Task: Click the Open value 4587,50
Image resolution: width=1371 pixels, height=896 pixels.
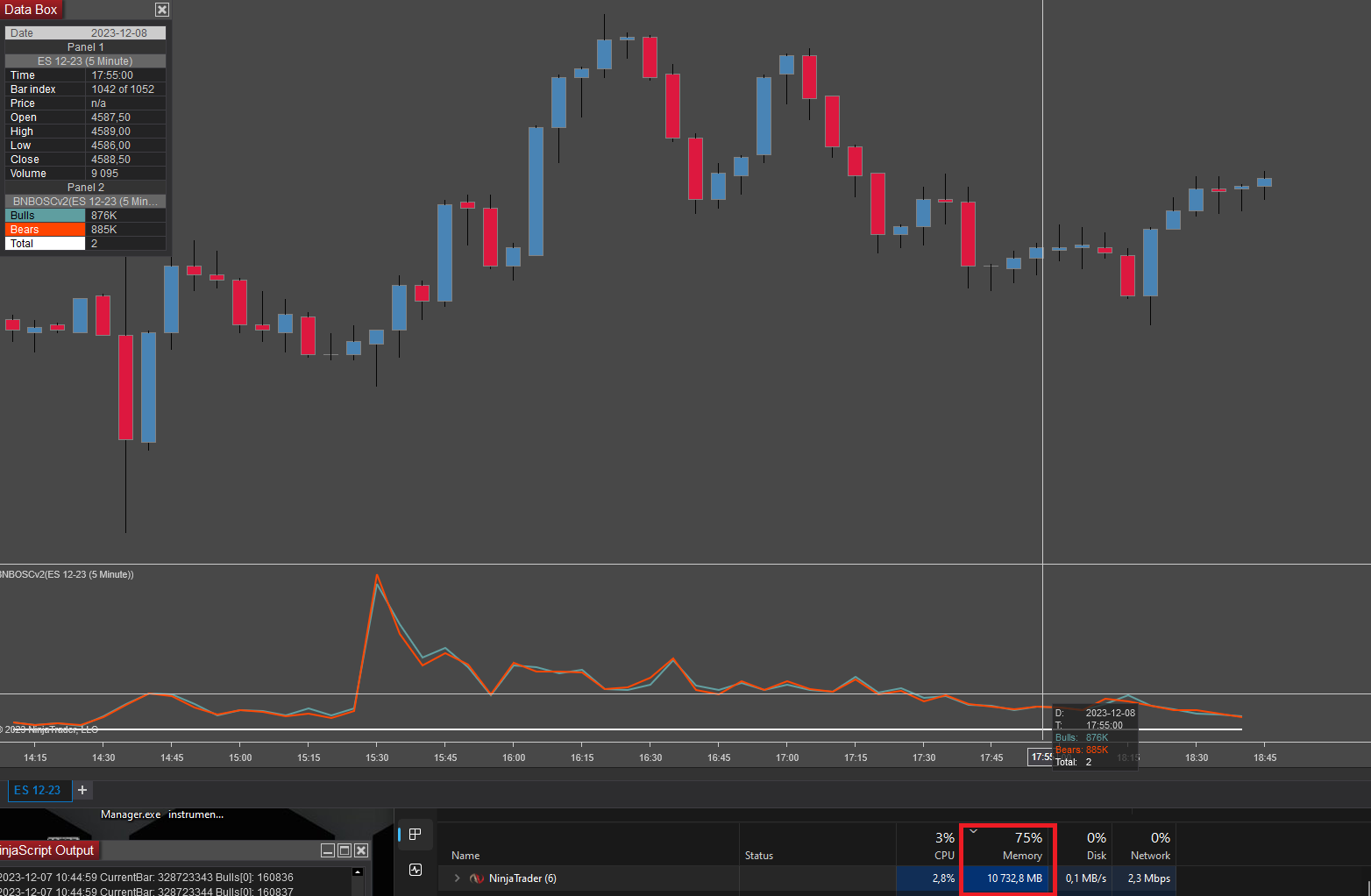Action: [x=110, y=117]
